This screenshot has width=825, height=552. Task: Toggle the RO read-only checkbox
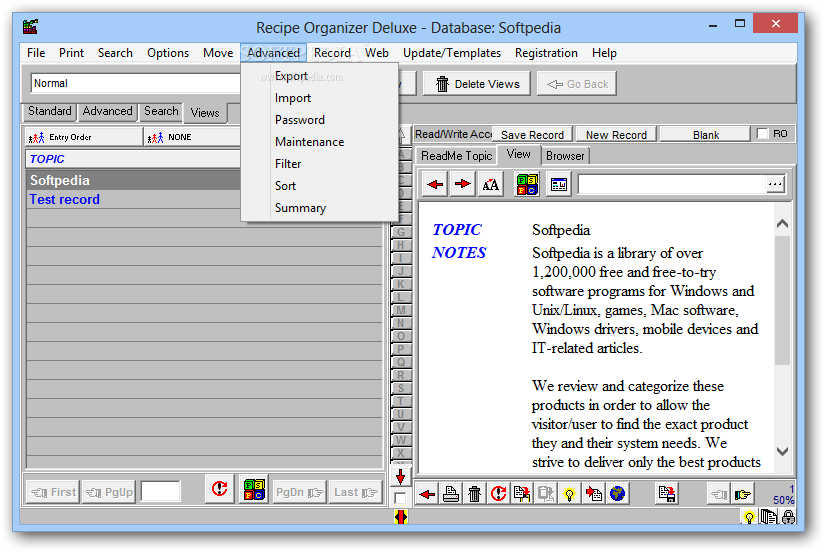(762, 134)
